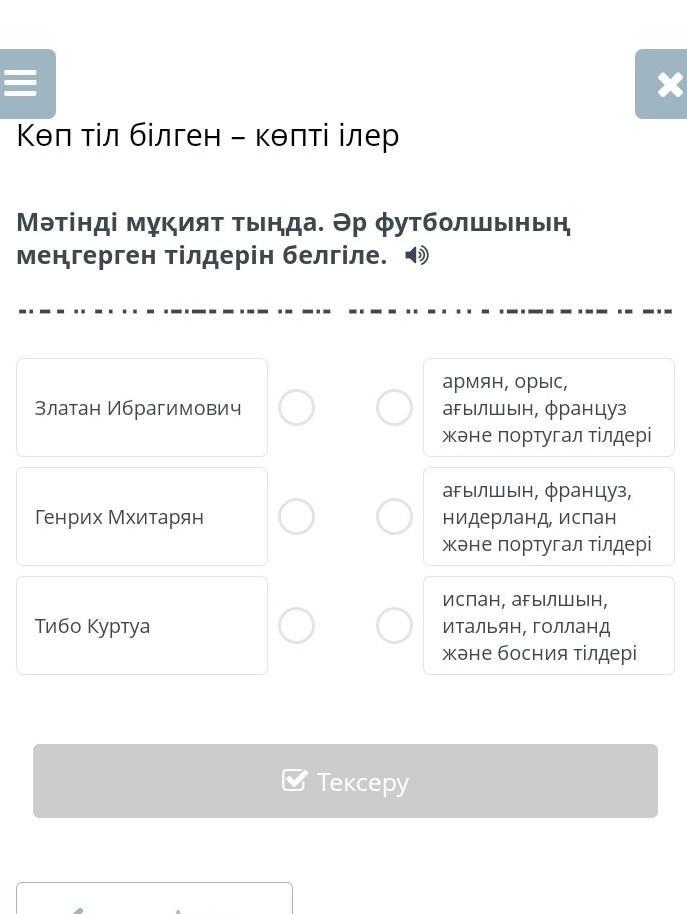Viewport: 687px width, 914px height.
Task: Click the Тибо Куртуа card
Action: [x=141, y=626]
